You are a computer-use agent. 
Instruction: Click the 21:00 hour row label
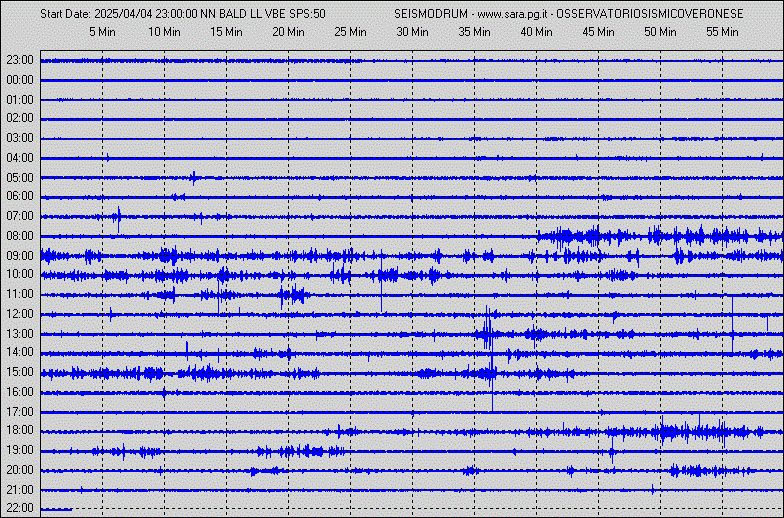coord(20,490)
